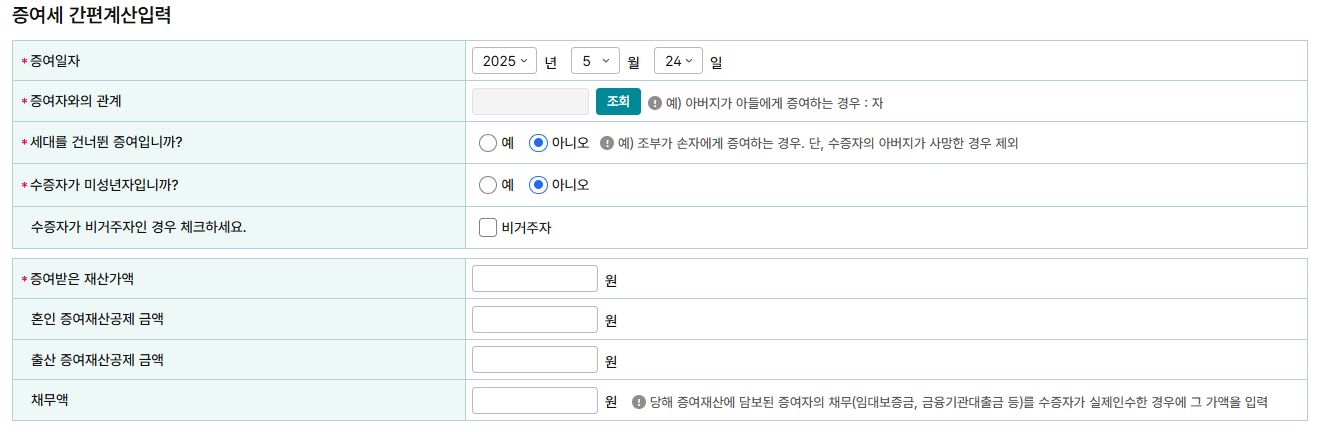This screenshot has height=432, width=1321.
Task: Open the year 2025 dropdown
Action: coord(505,61)
